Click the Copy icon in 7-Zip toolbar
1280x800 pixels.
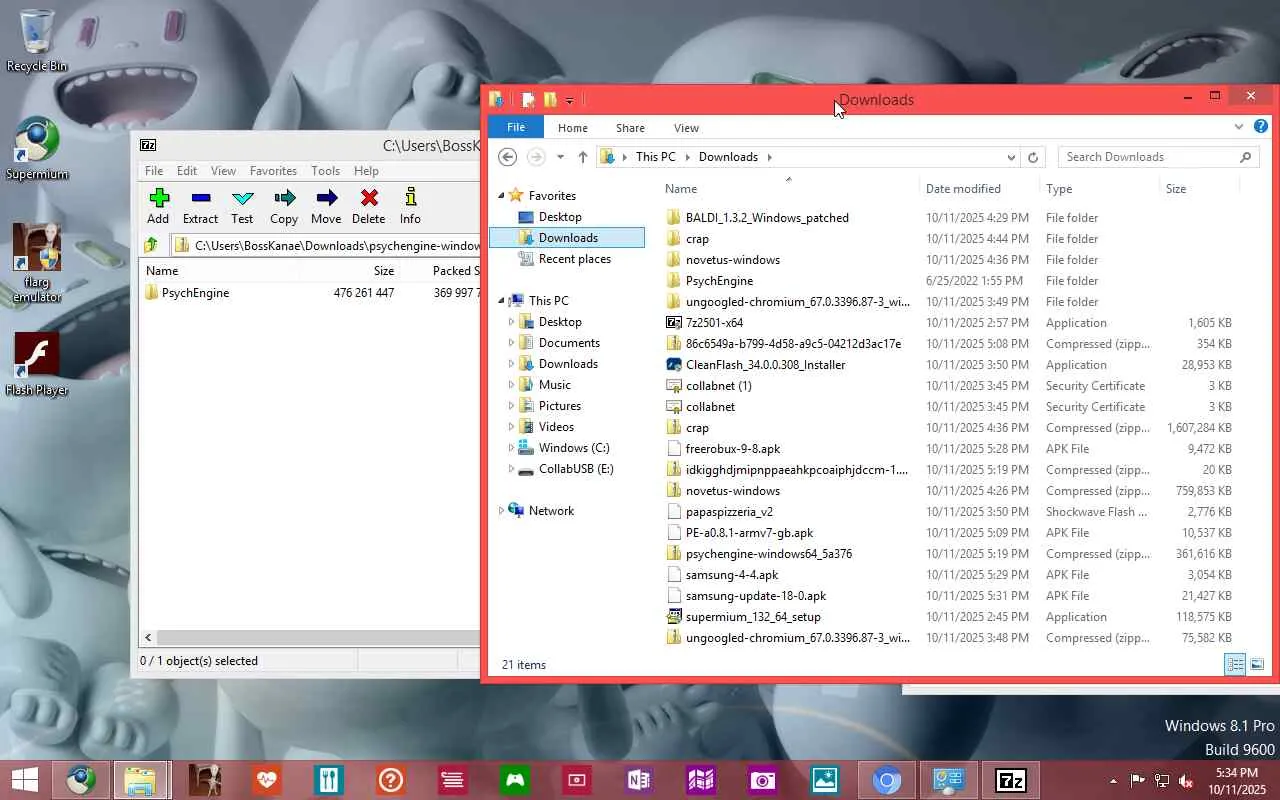pos(284,206)
